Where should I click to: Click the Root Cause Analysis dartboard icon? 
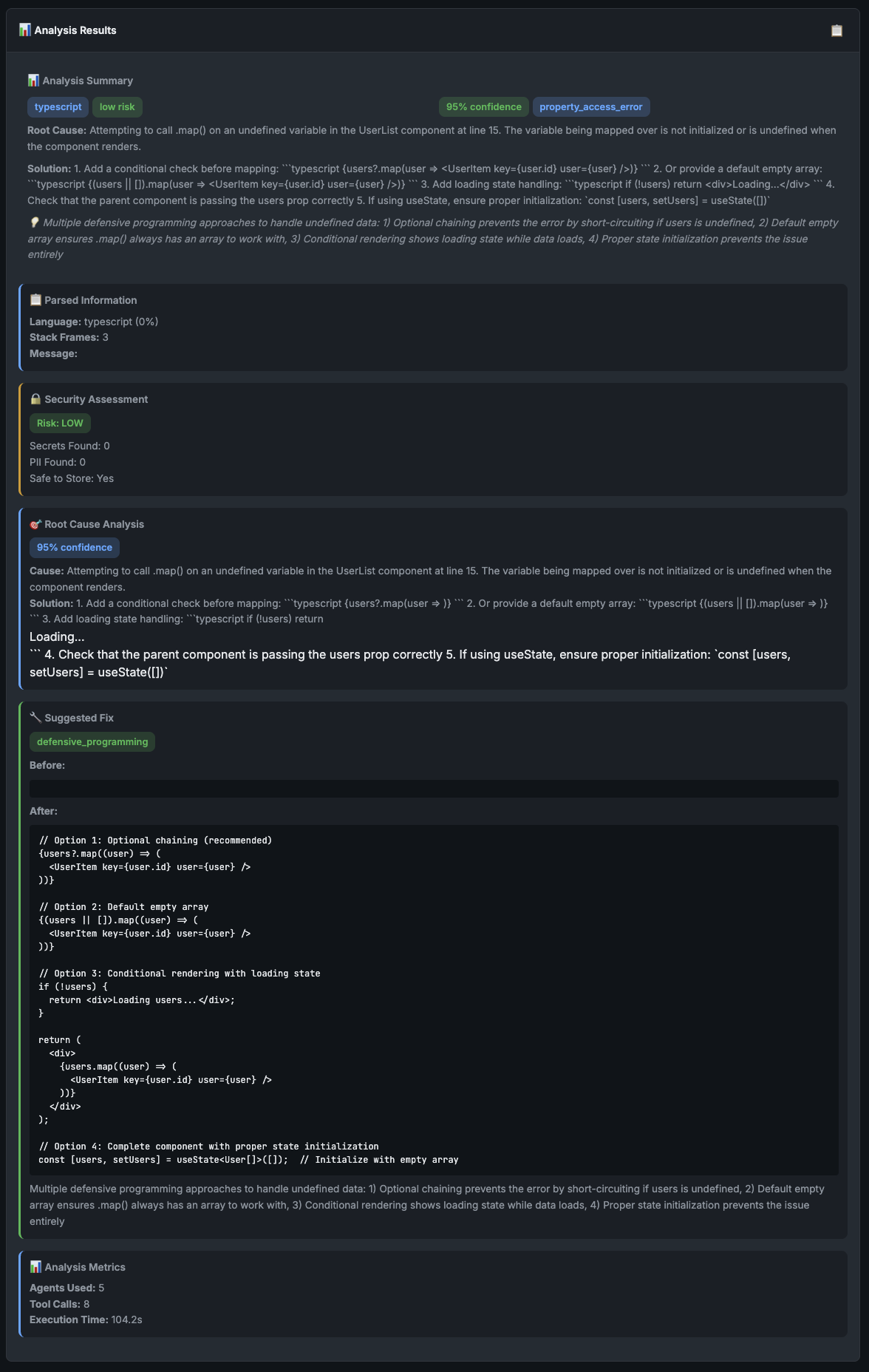pos(35,524)
